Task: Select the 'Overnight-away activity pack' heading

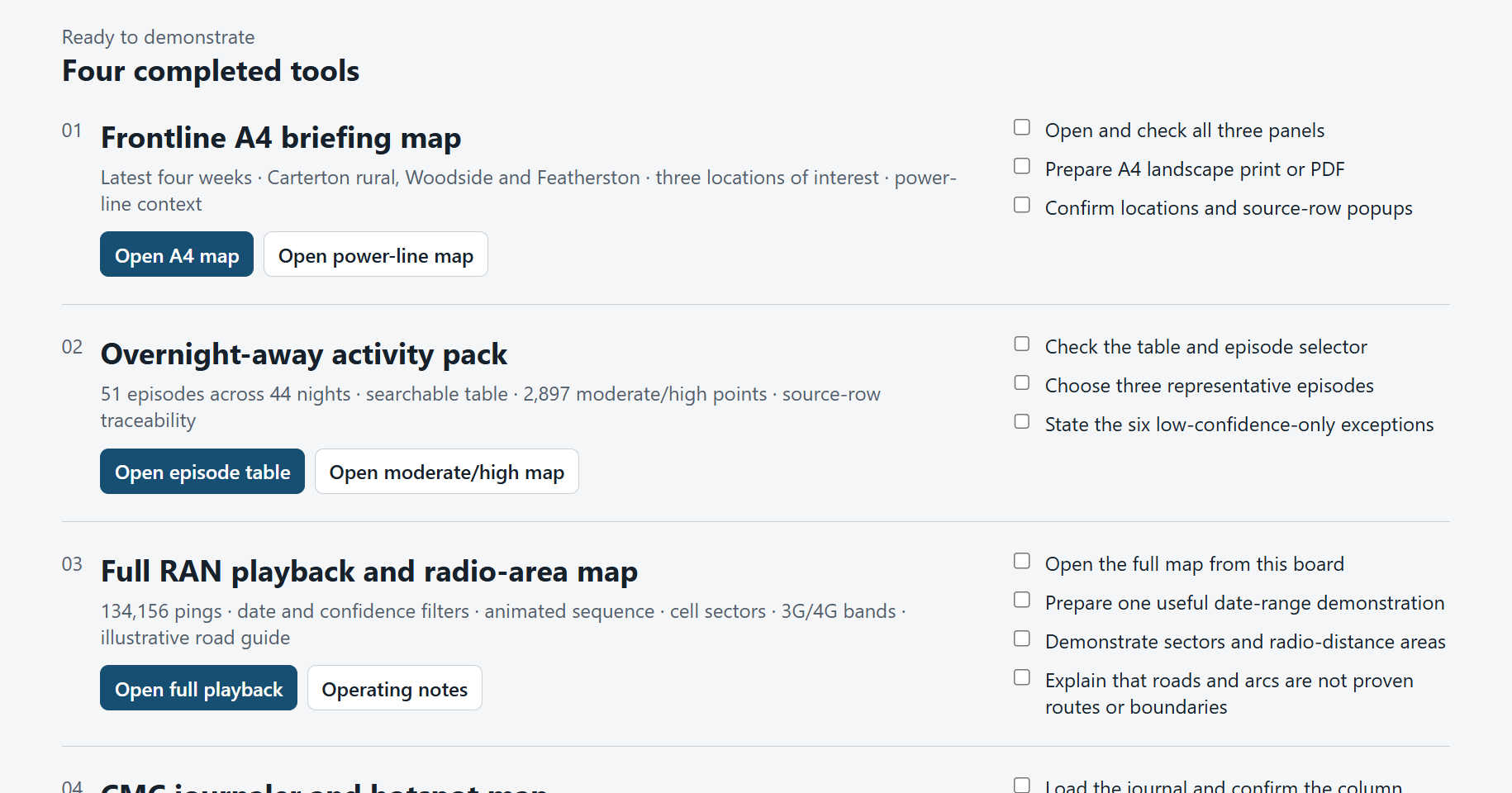Action: (x=304, y=354)
